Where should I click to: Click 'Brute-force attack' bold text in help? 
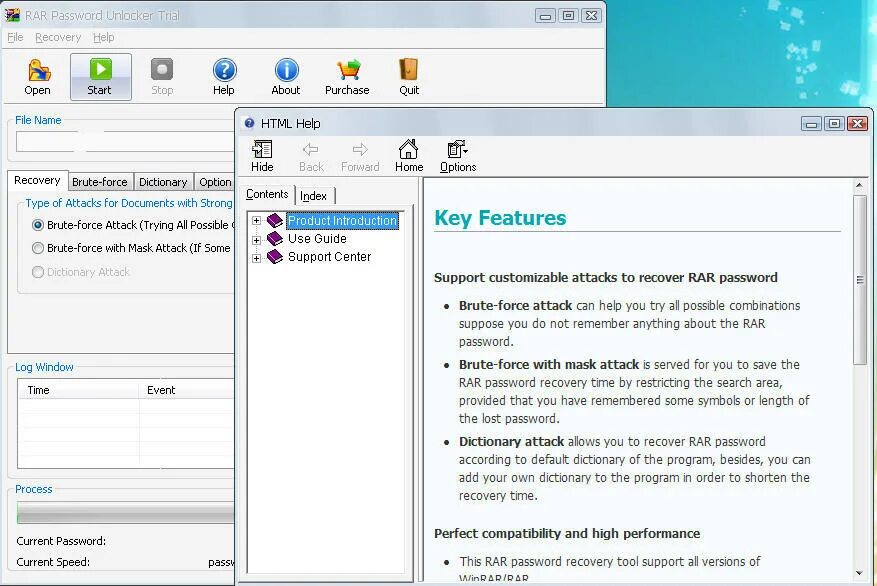[x=515, y=305]
